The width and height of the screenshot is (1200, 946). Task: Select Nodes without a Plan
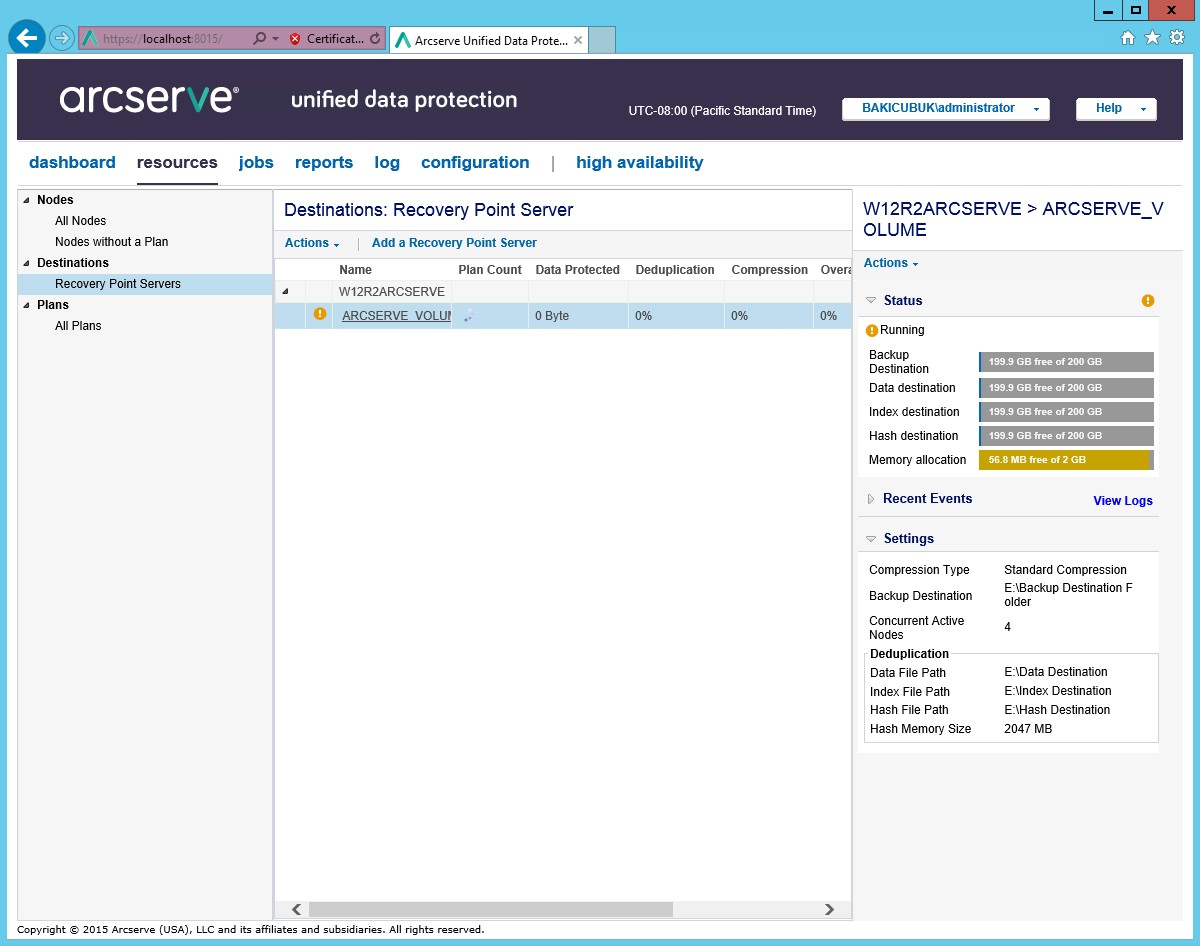tap(112, 242)
